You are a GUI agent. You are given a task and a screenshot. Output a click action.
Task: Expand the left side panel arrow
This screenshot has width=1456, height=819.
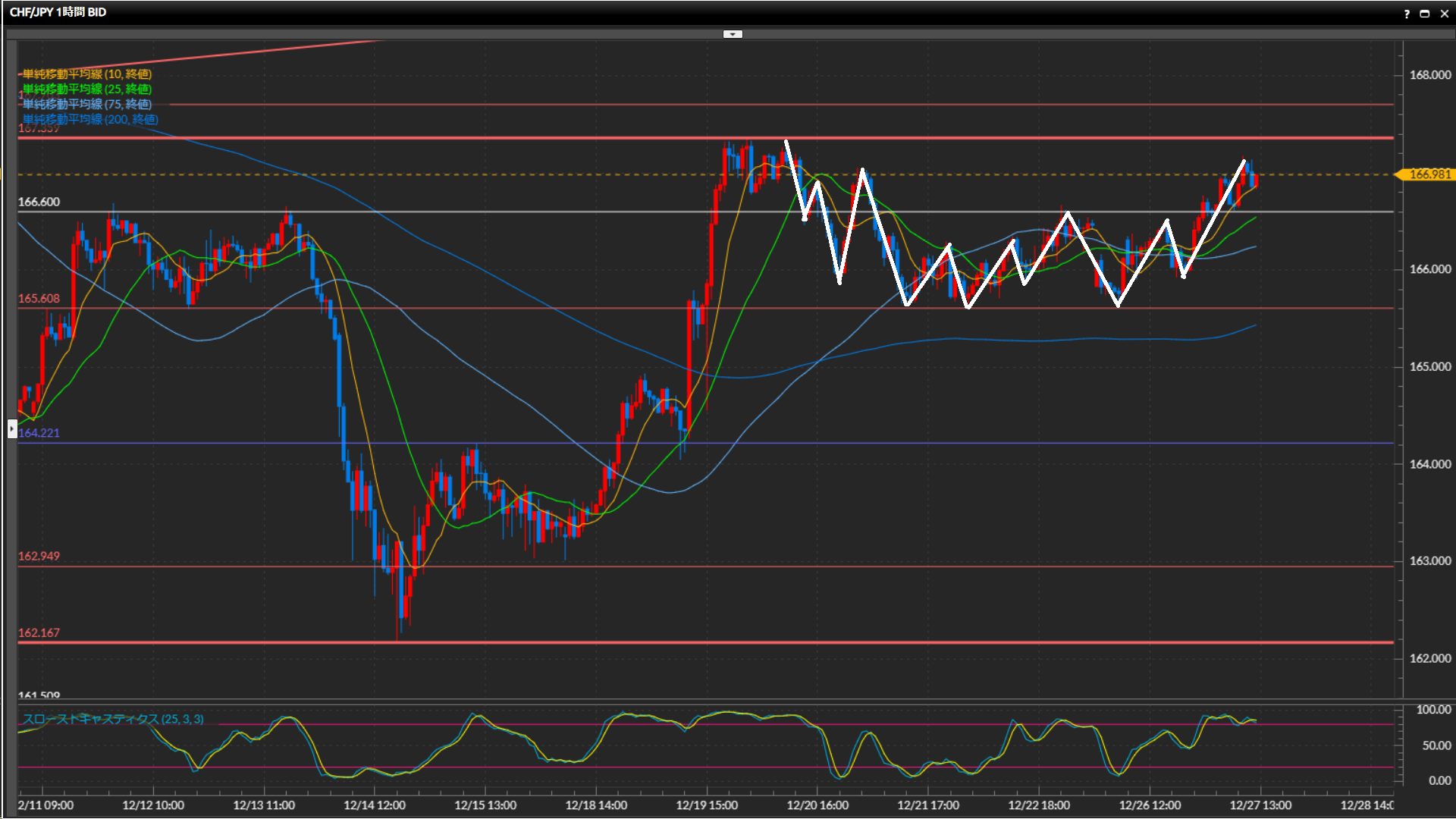[12, 429]
